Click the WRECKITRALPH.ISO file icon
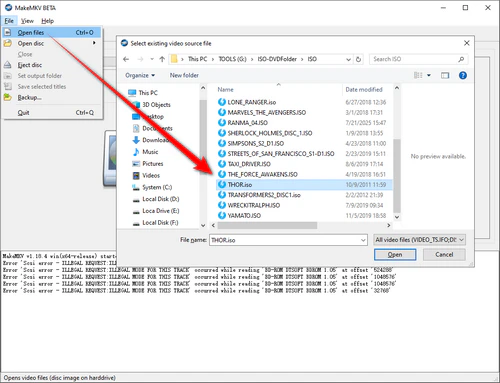Viewport: 500px width, 383px height. (x=222, y=205)
